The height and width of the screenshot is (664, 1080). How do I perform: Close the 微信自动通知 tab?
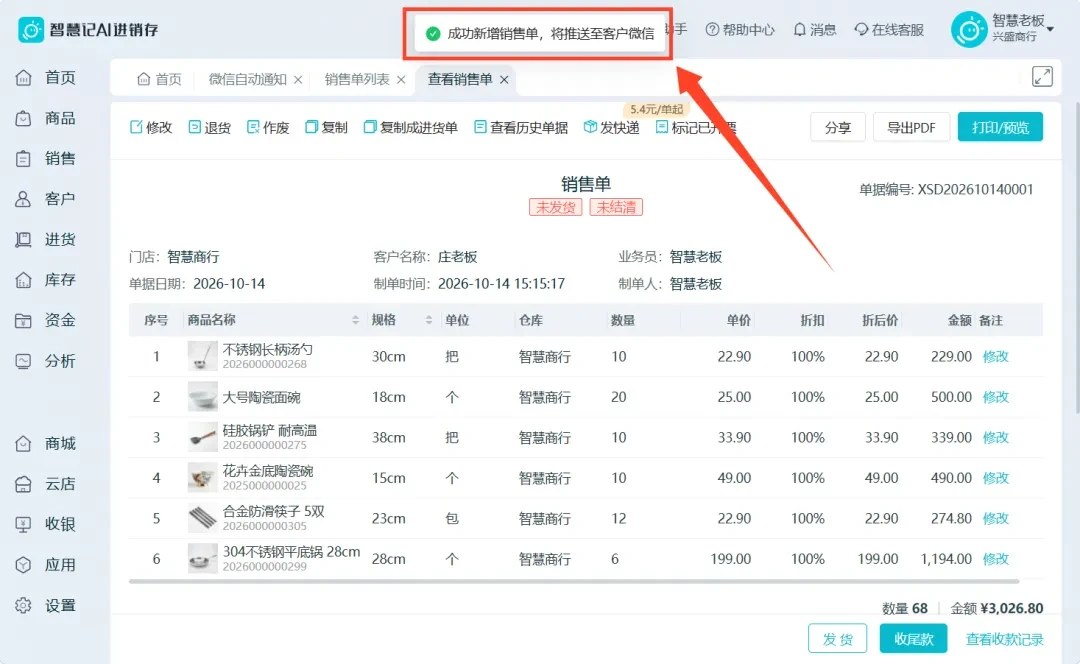[298, 80]
